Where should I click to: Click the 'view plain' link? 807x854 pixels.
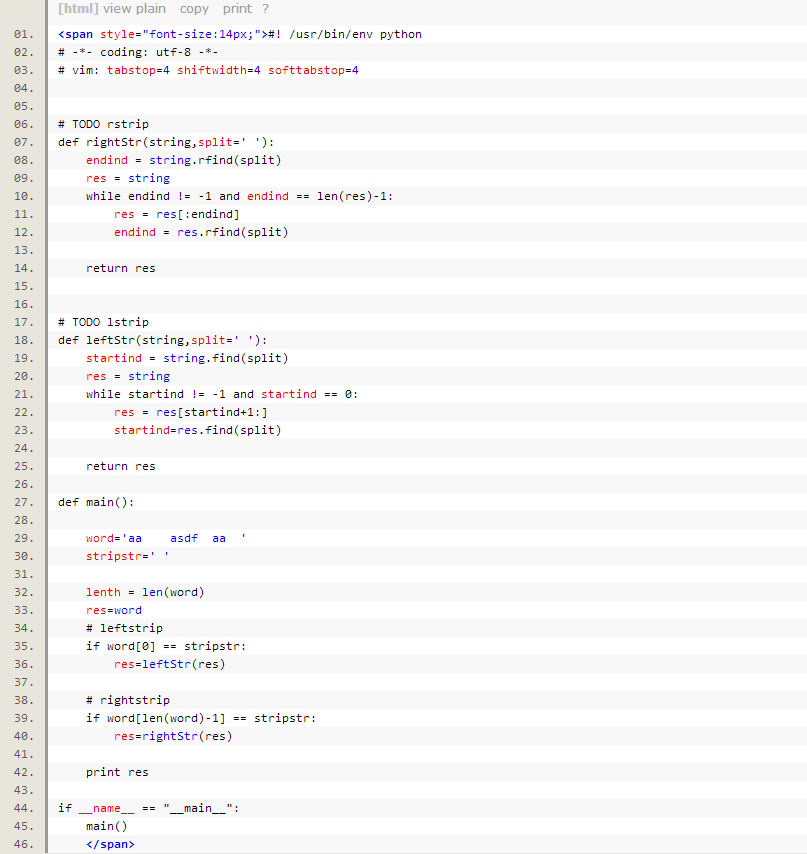pyautogui.click(x=134, y=9)
